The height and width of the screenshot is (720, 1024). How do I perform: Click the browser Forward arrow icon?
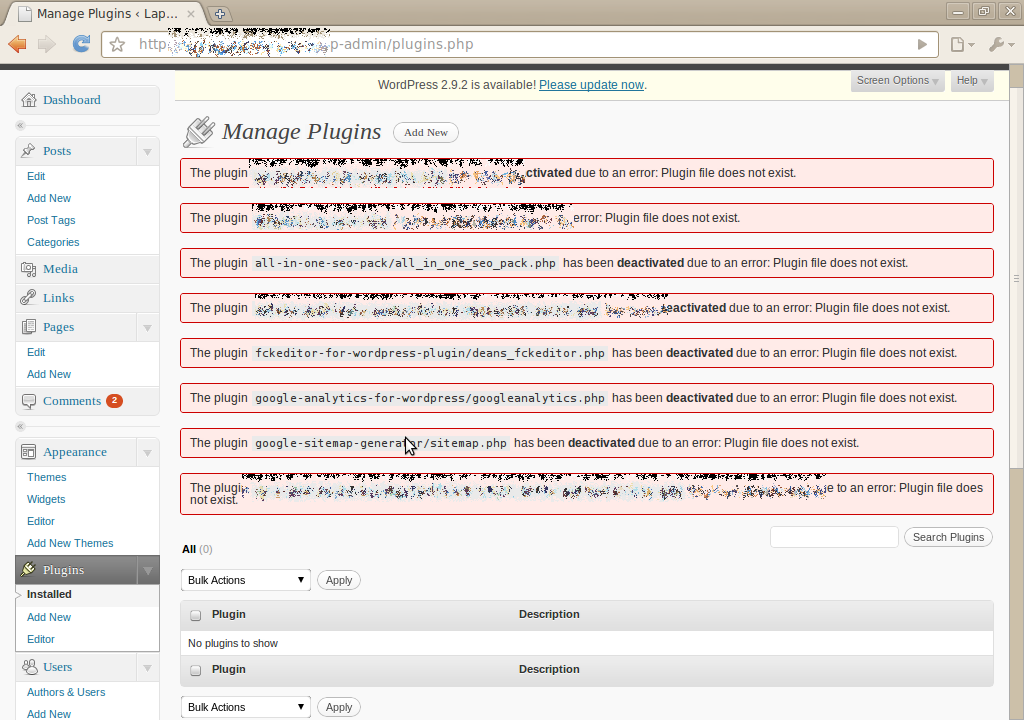coord(47,44)
